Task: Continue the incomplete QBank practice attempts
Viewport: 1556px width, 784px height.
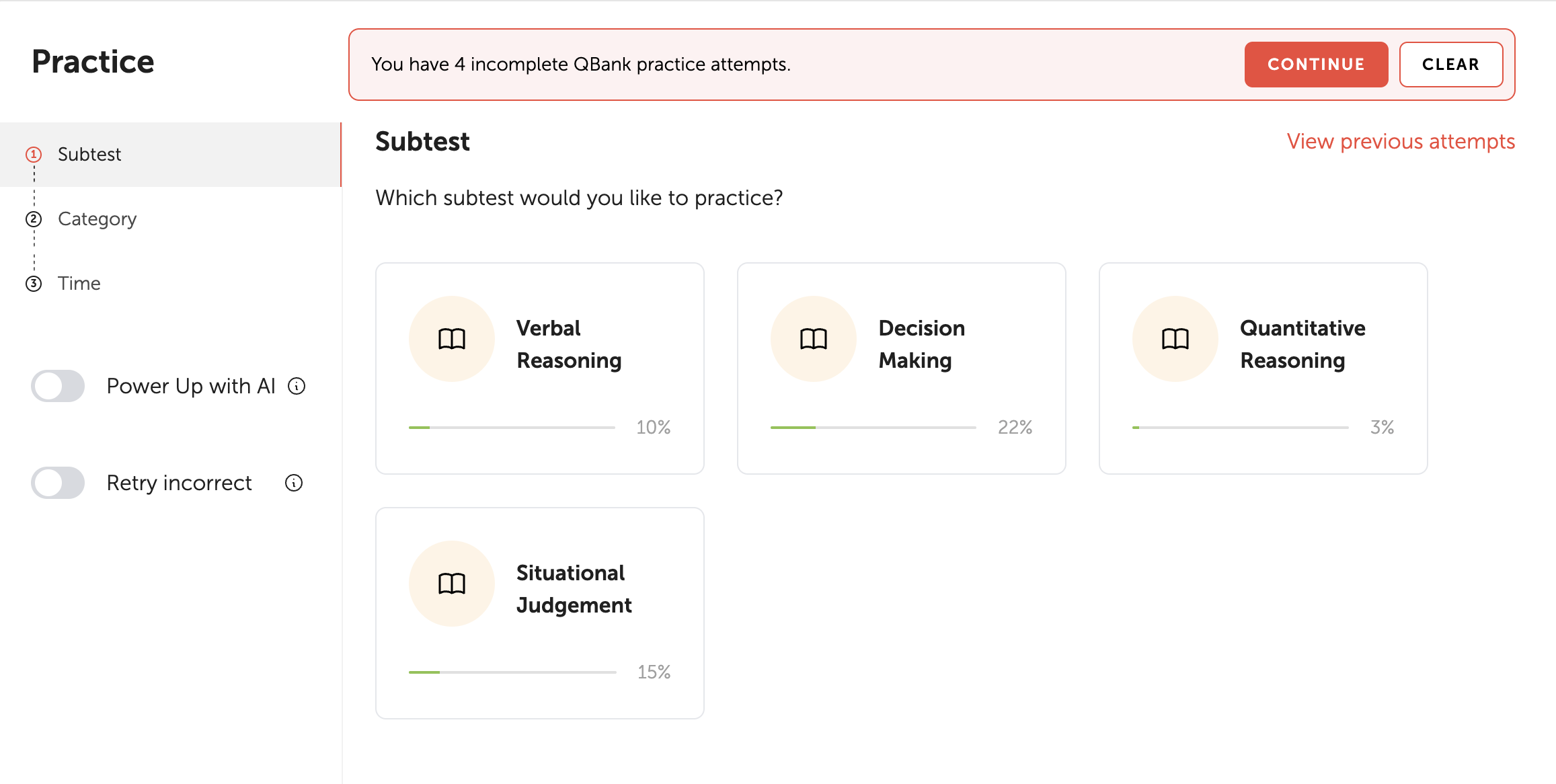Action: pyautogui.click(x=1316, y=65)
